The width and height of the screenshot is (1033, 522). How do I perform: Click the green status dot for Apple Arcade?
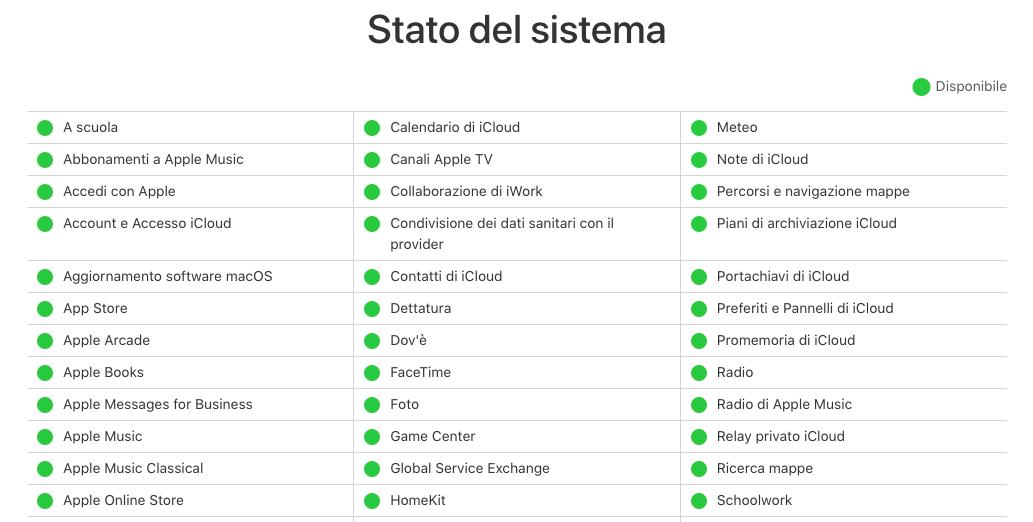[45, 341]
